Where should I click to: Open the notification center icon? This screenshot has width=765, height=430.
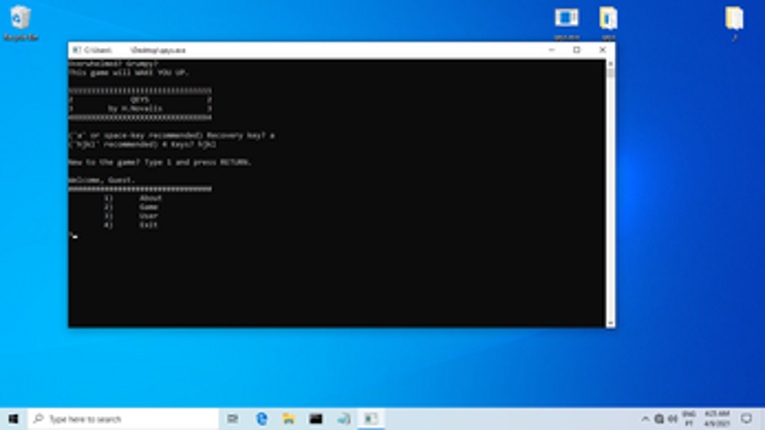click(x=746, y=419)
